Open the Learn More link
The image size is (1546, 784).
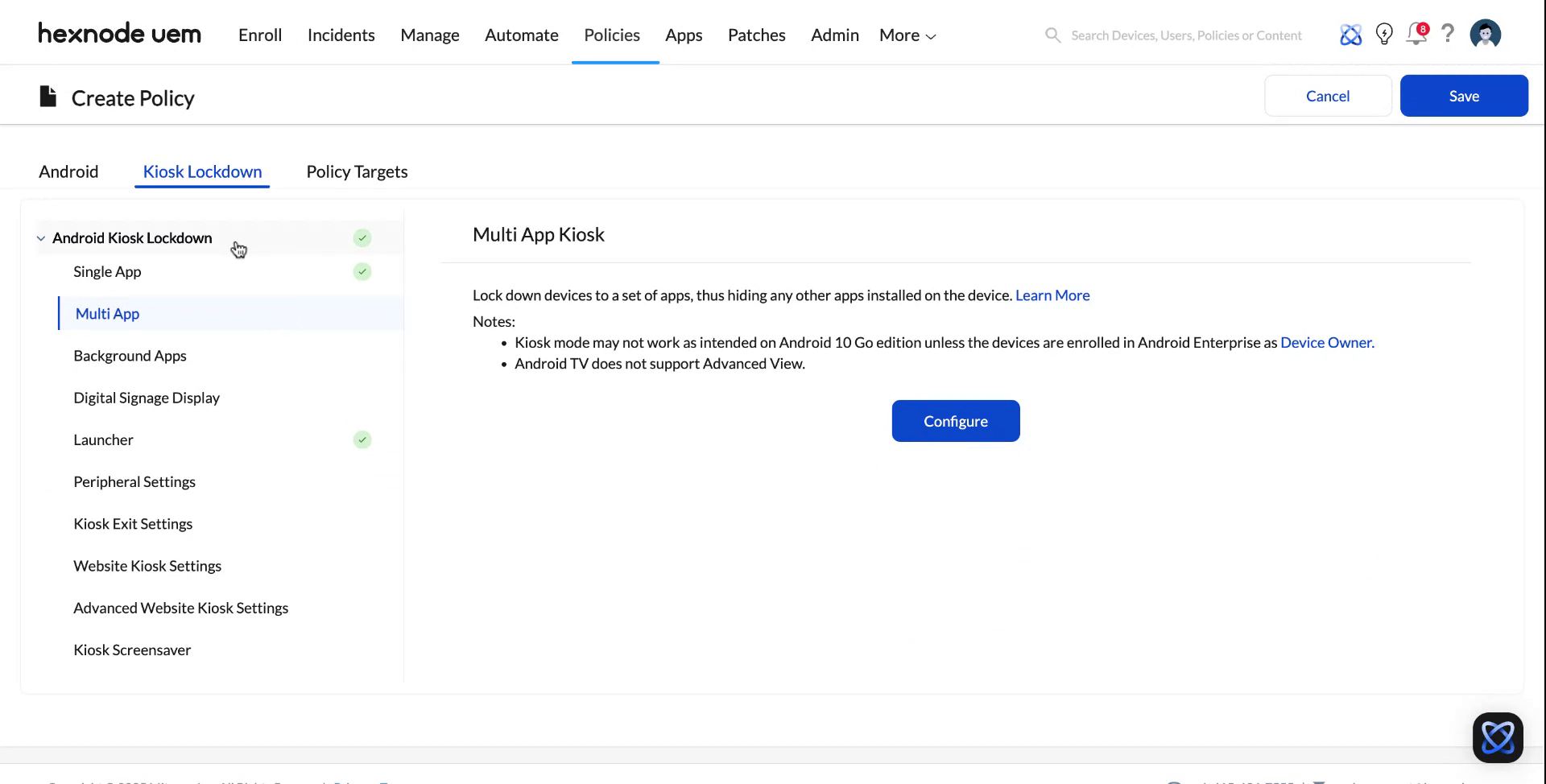point(1052,295)
